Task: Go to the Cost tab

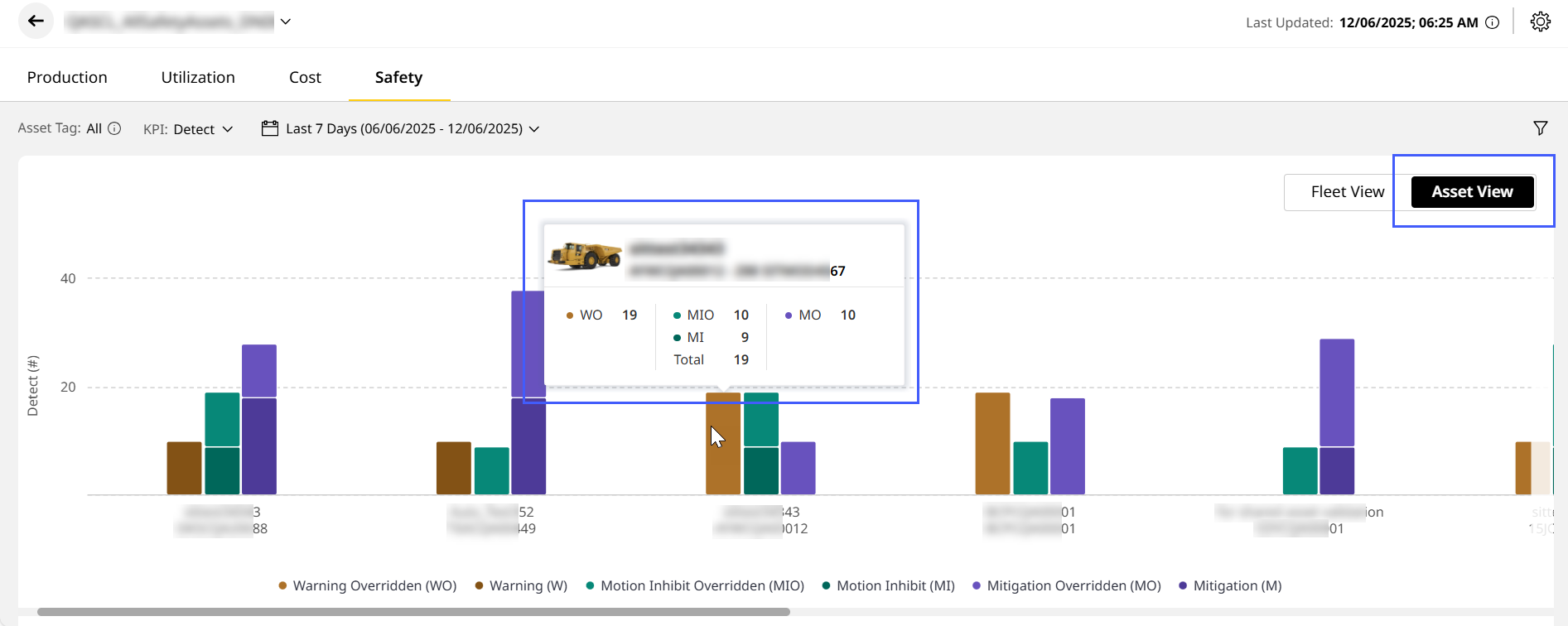Action: pyautogui.click(x=305, y=78)
